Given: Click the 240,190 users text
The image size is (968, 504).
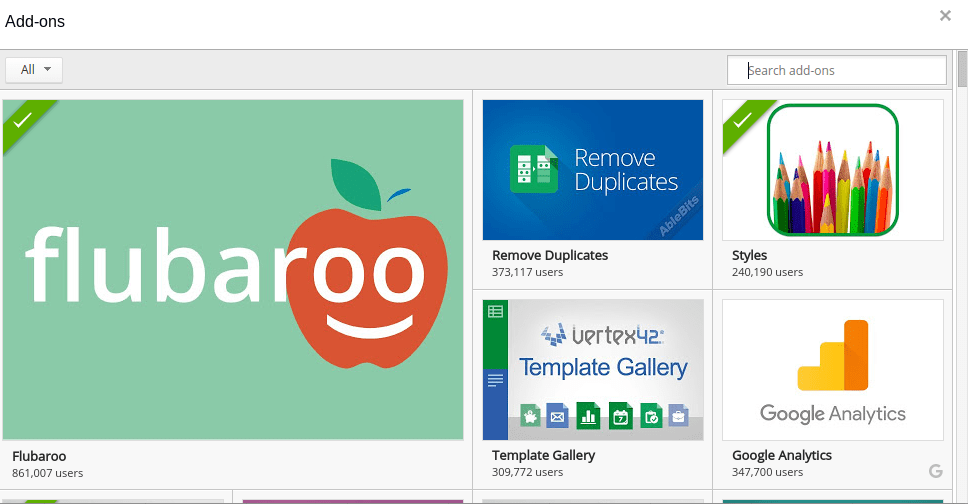Looking at the screenshot, I should [767, 272].
